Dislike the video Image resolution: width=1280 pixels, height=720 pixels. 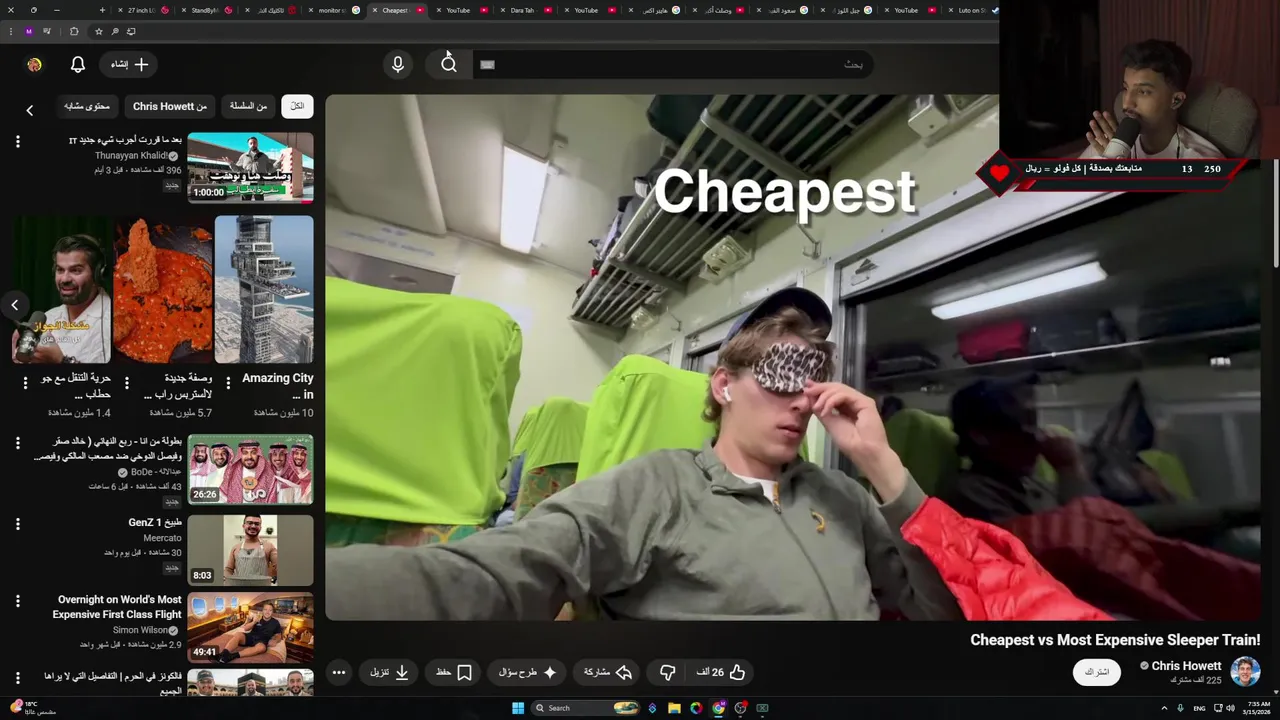click(x=668, y=672)
